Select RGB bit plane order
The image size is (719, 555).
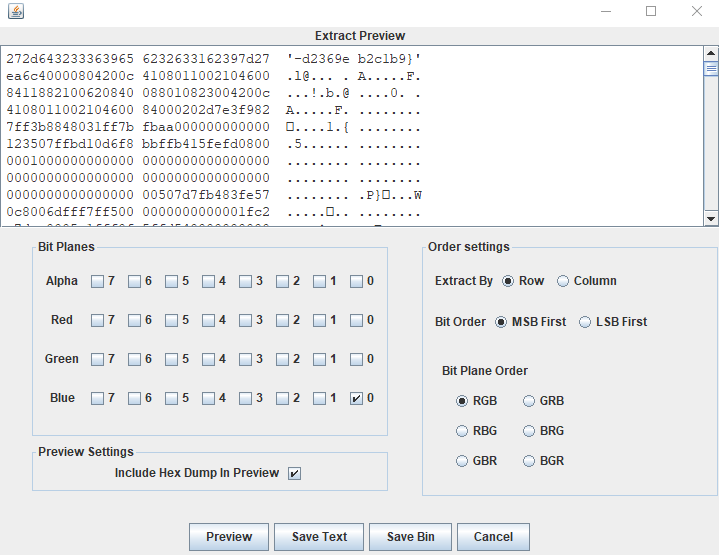462,401
